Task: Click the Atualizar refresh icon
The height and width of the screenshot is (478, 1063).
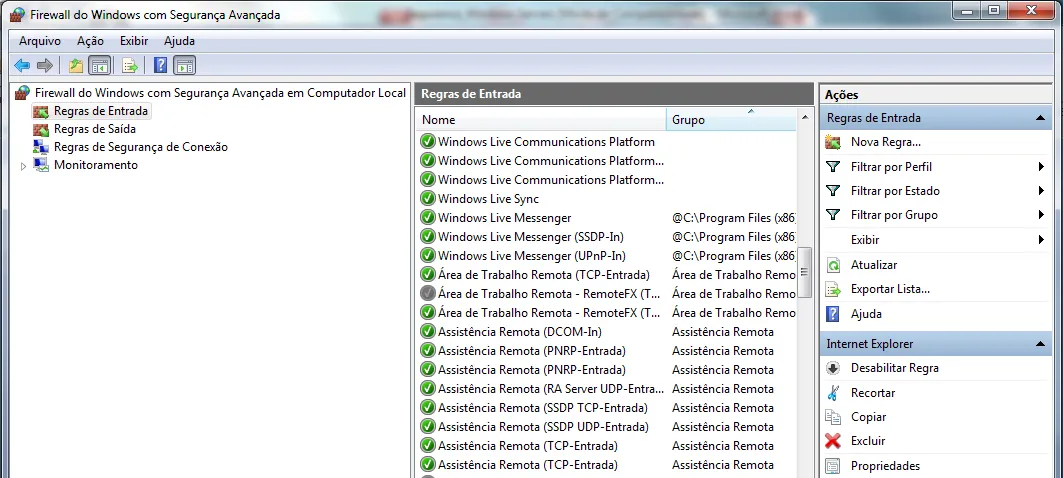Action: 833,265
